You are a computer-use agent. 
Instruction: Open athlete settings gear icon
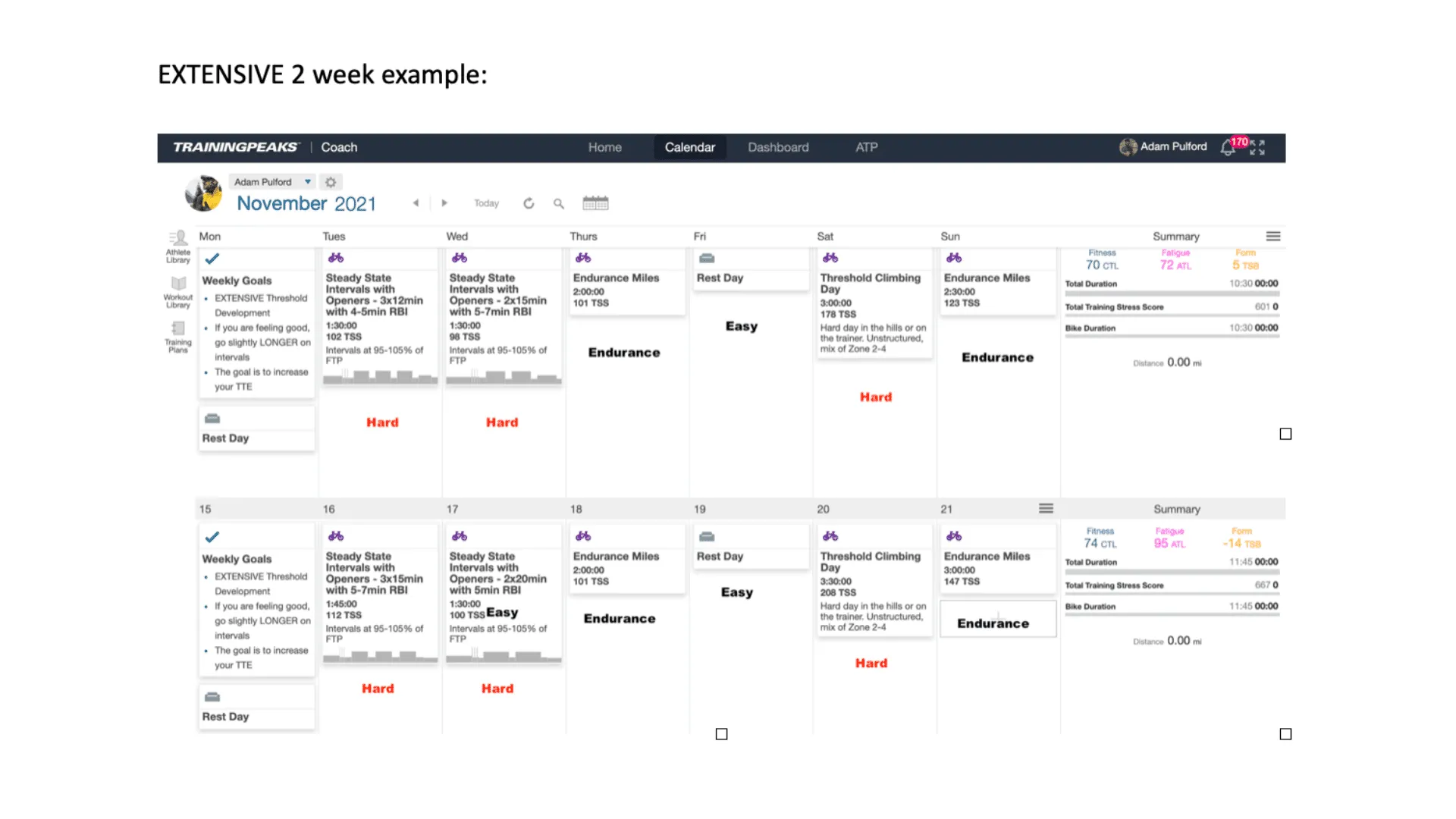coord(331,182)
